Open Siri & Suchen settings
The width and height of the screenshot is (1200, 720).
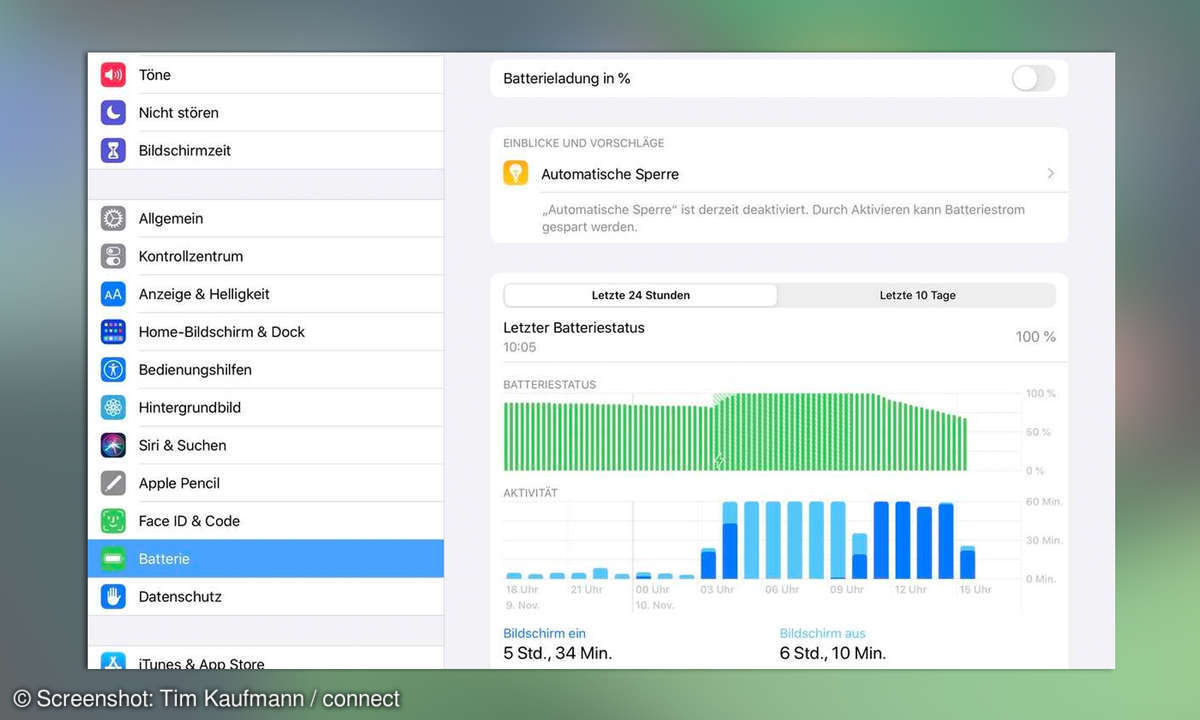(266, 445)
